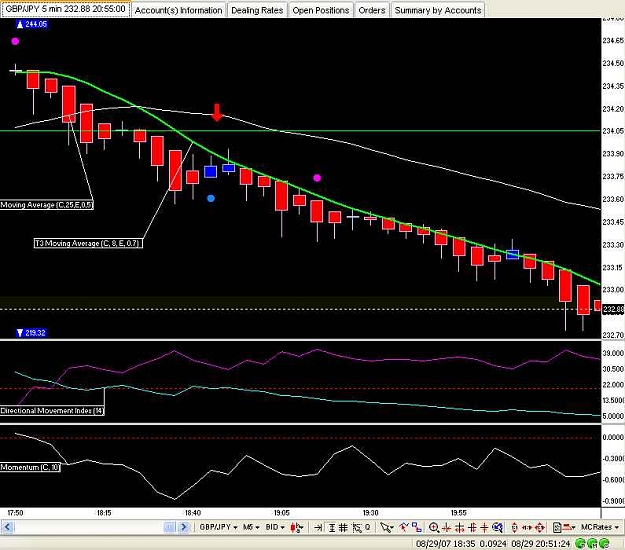Click the small Q icon in toolbar

coord(368,527)
